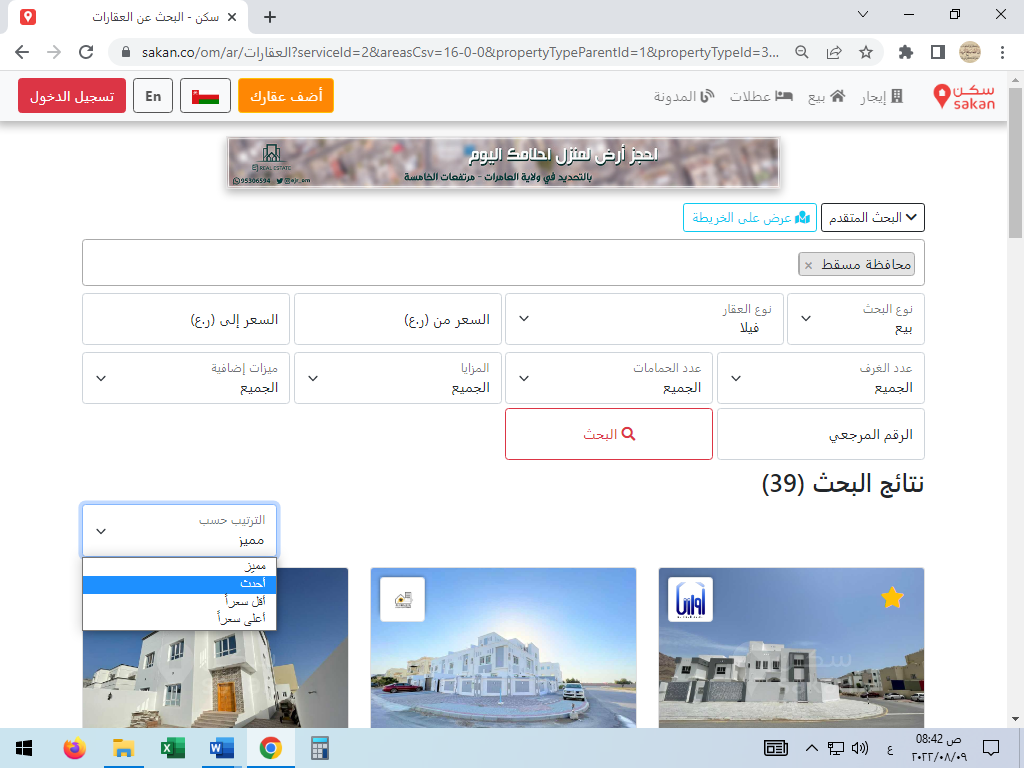Viewport: 1024px width, 768px height.
Task: Click the gold star on the first villa
Action: click(x=892, y=598)
